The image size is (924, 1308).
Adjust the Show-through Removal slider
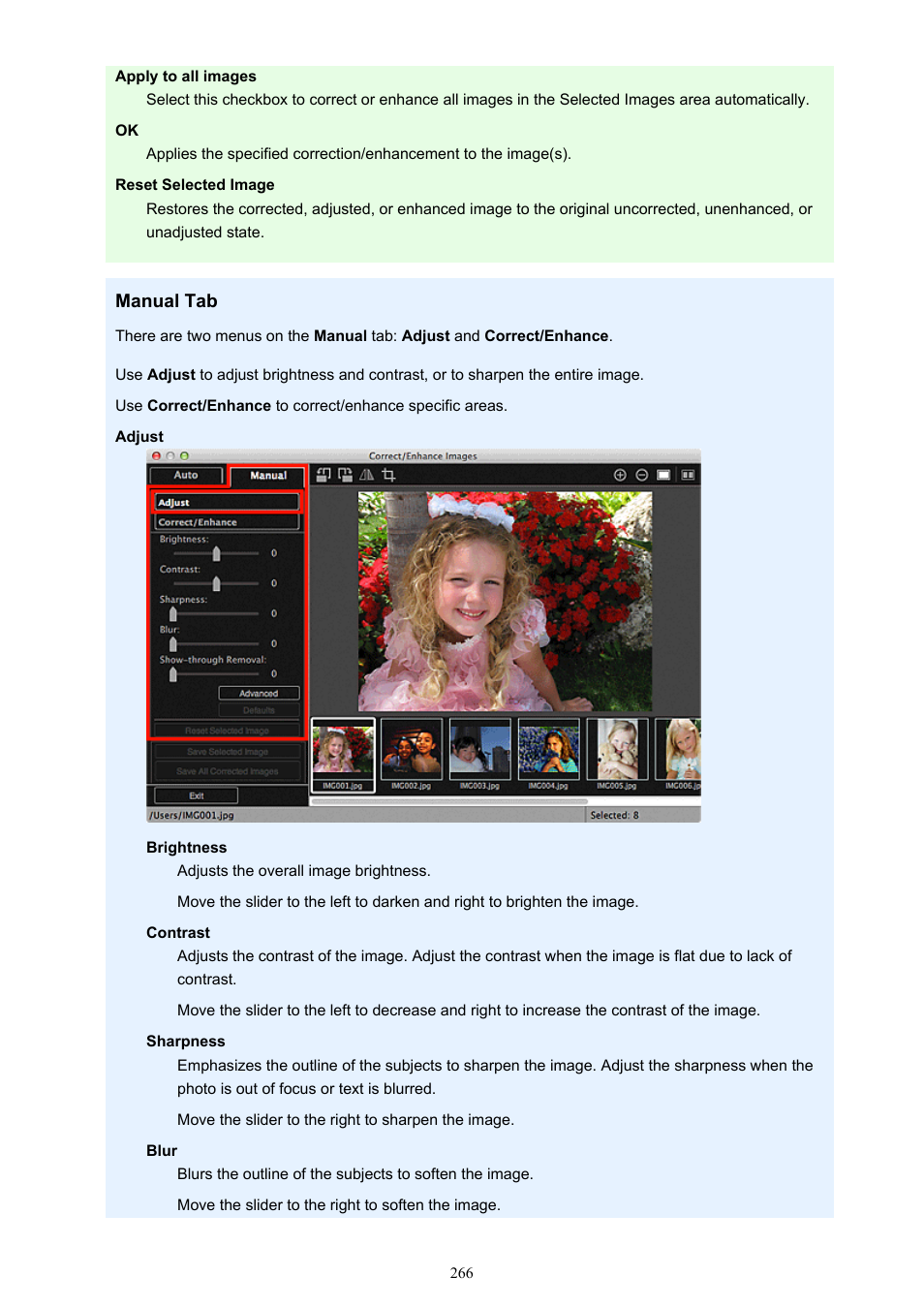(216, 673)
